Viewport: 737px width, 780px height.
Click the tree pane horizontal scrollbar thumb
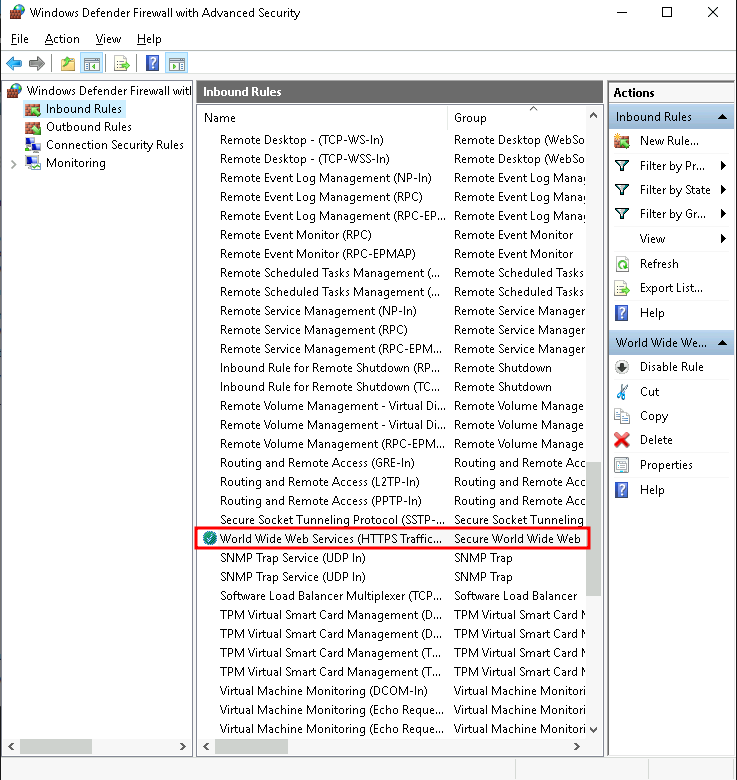(56, 746)
